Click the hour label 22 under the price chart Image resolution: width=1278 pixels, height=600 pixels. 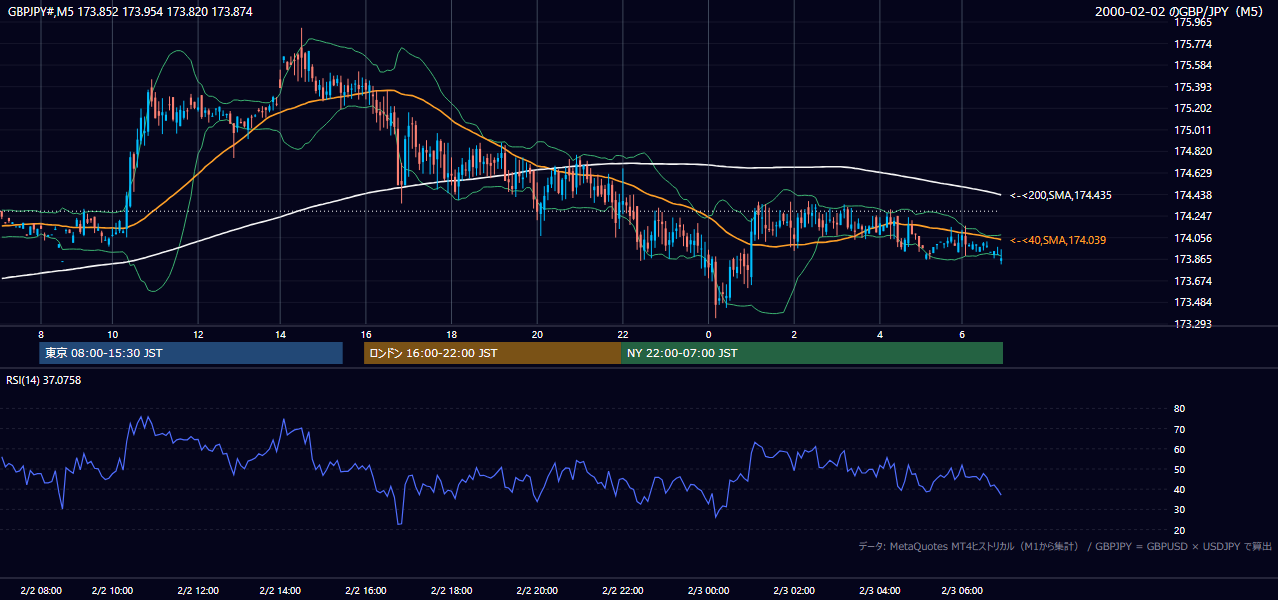click(x=622, y=334)
